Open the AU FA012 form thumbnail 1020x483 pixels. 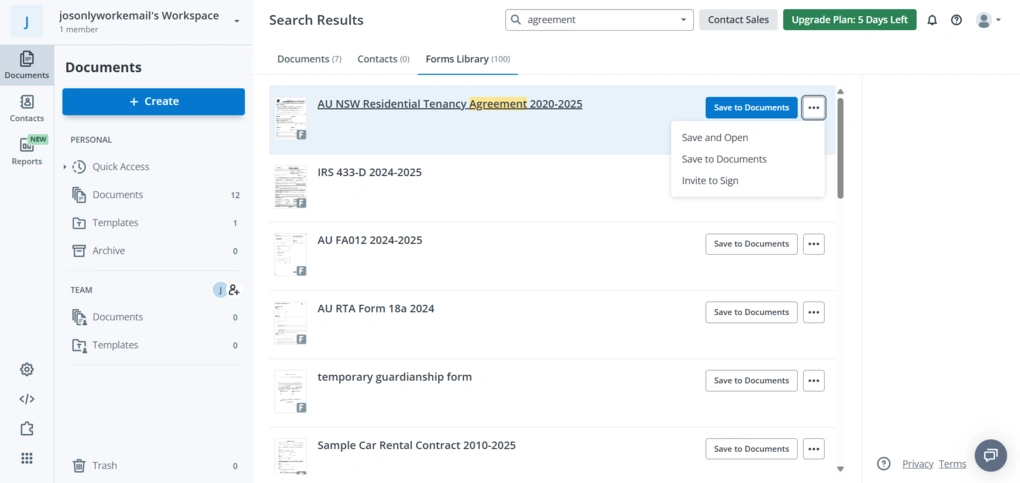[290, 255]
